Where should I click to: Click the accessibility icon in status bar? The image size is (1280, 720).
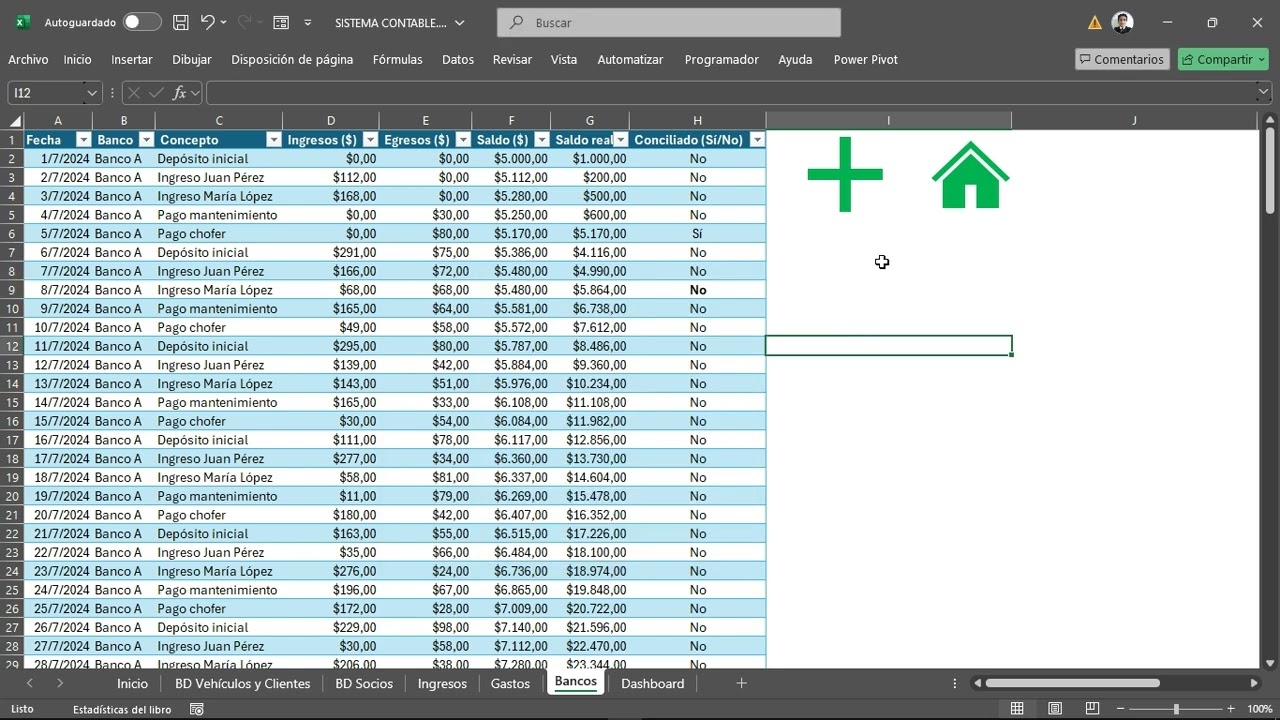197,709
